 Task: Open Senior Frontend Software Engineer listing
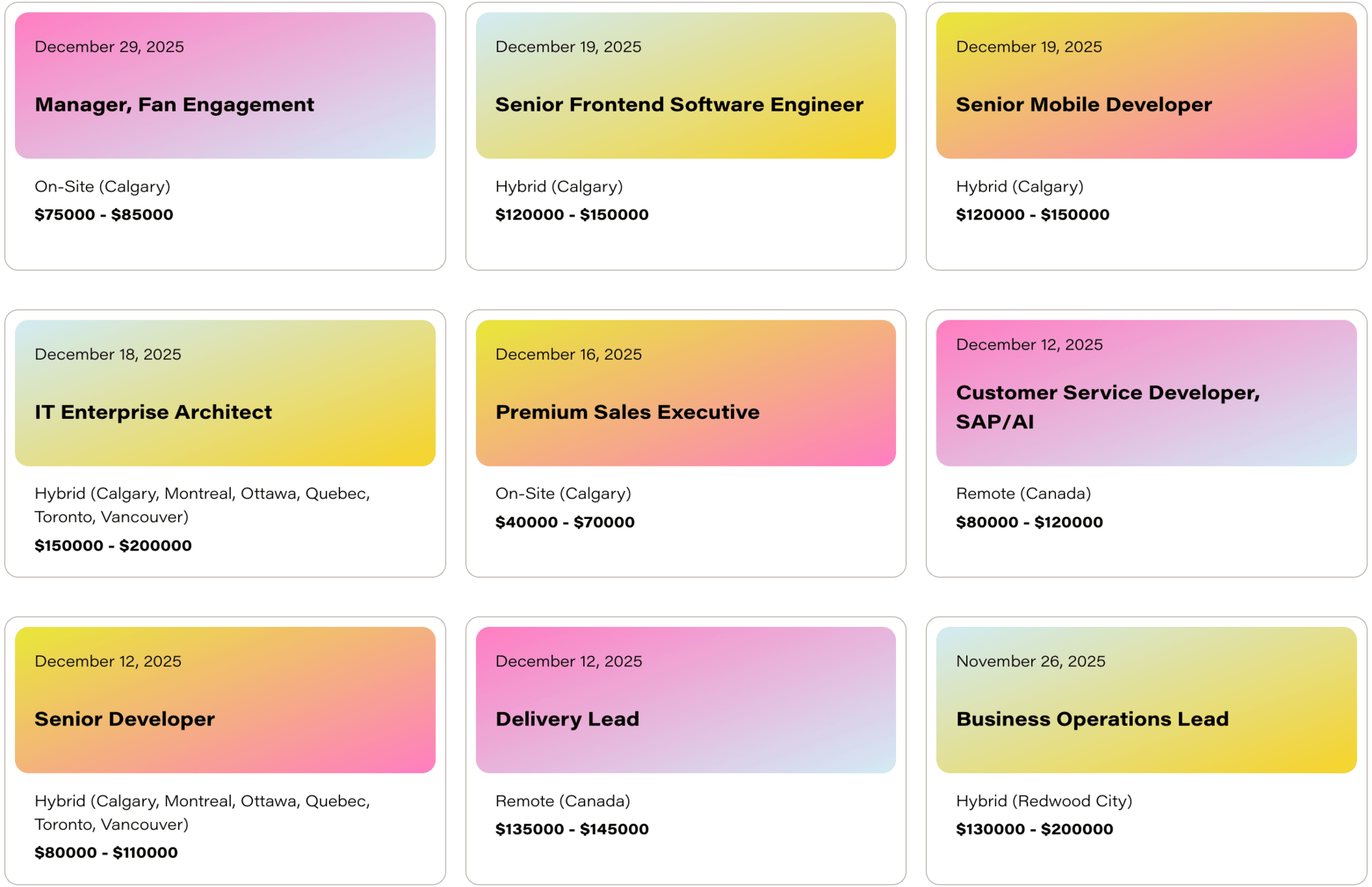coord(679,105)
